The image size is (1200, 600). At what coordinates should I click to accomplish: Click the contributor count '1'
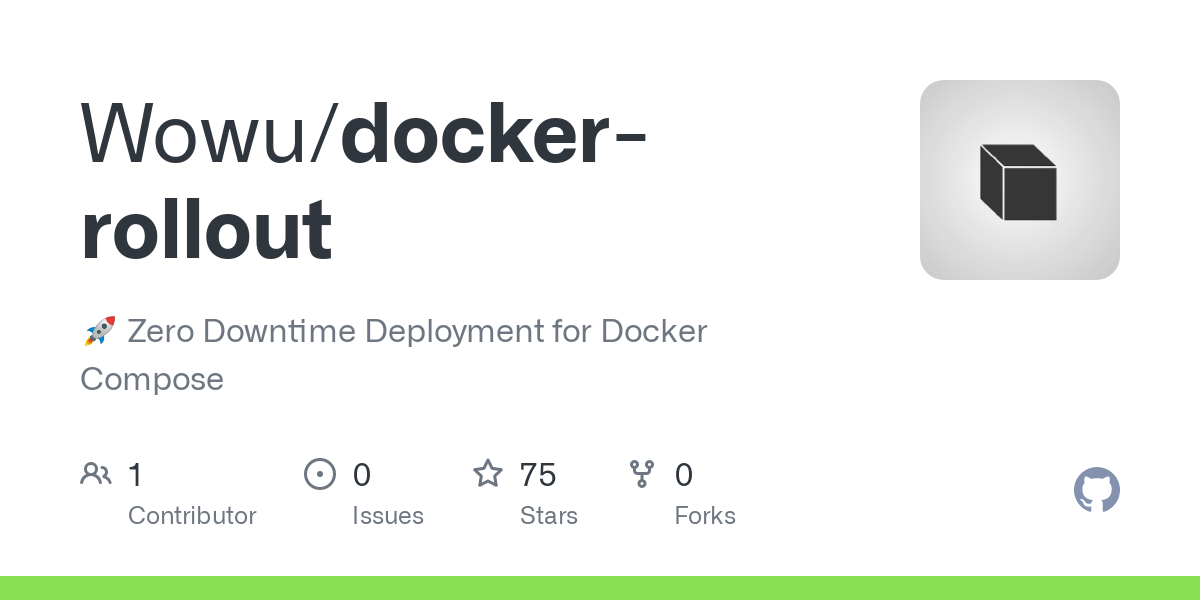click(135, 475)
